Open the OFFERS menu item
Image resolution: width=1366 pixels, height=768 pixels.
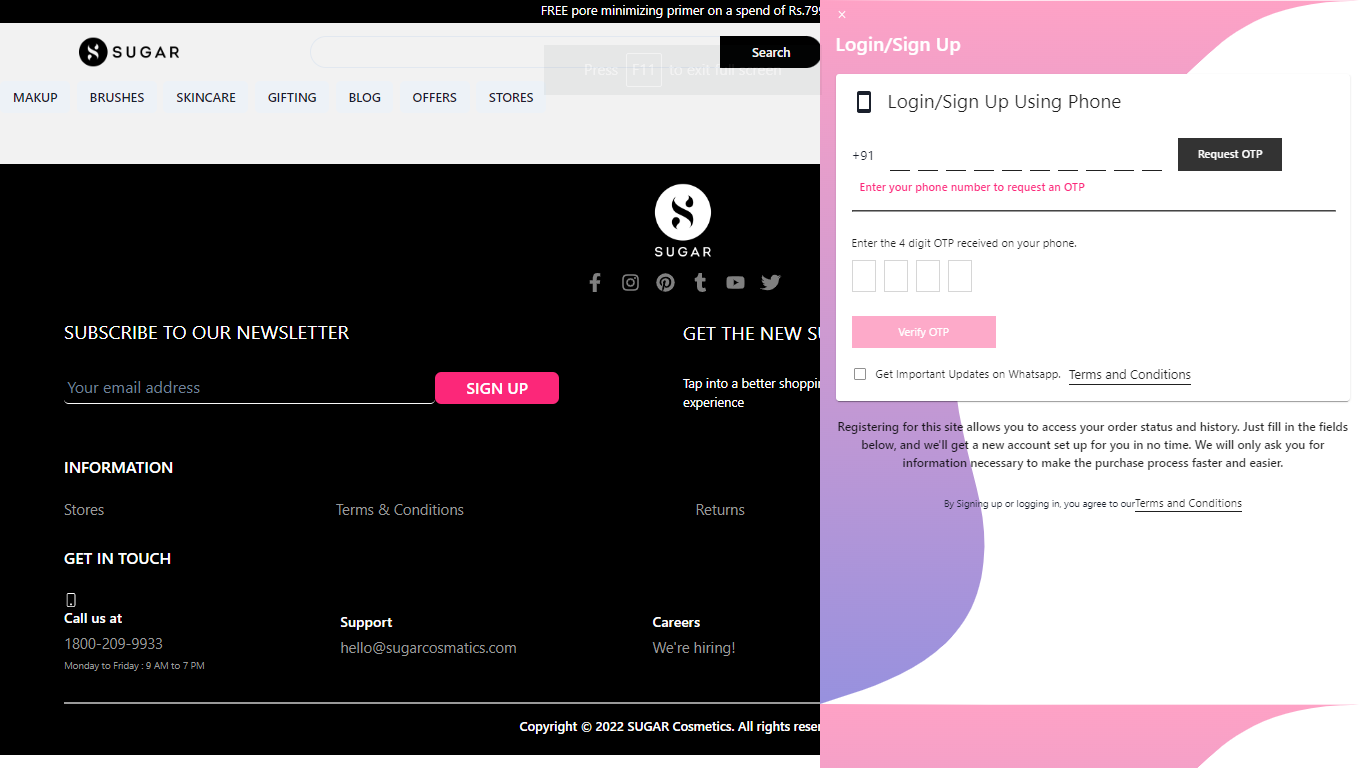tap(435, 97)
